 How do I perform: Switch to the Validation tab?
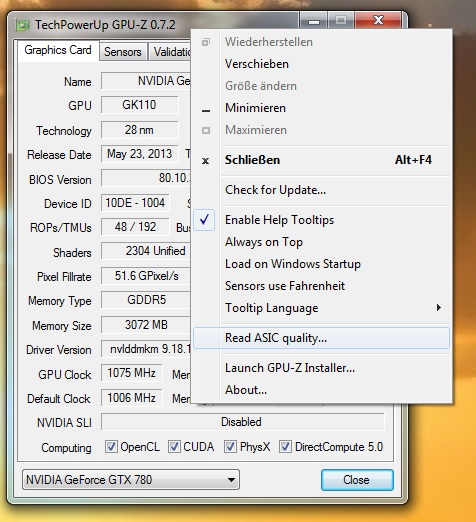click(170, 52)
